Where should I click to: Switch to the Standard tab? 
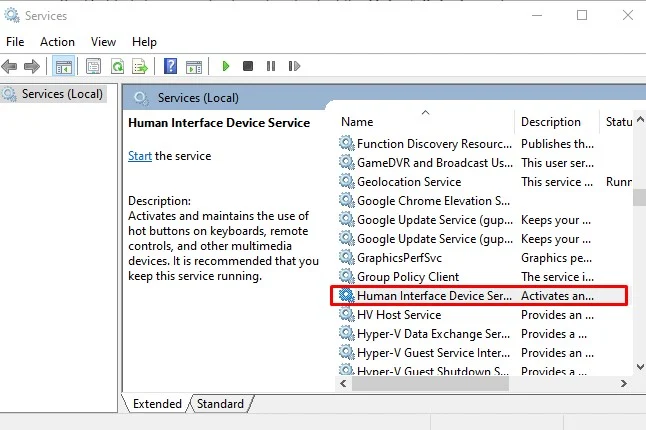pyautogui.click(x=220, y=404)
